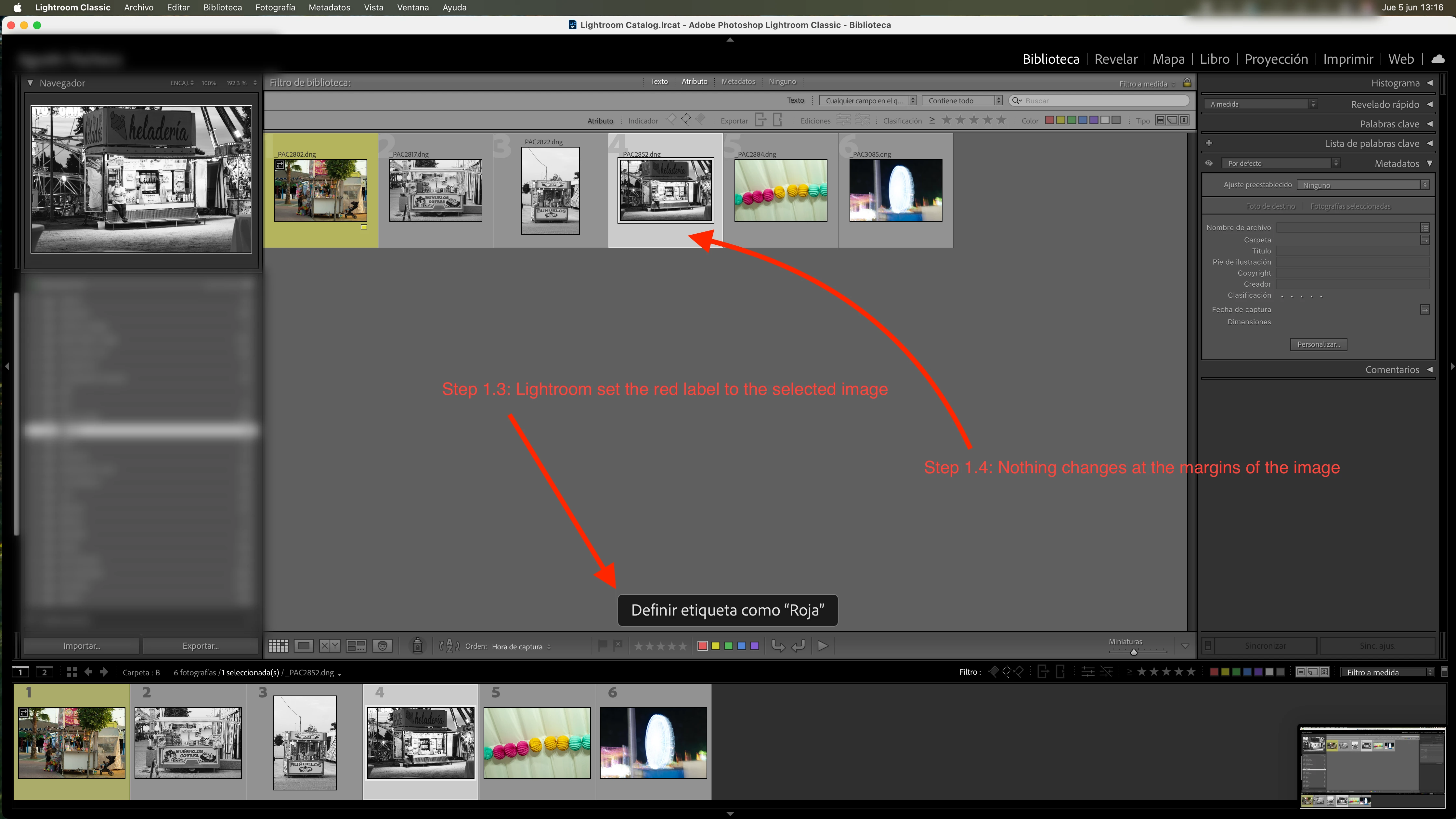Open Survey view icon

356,646
